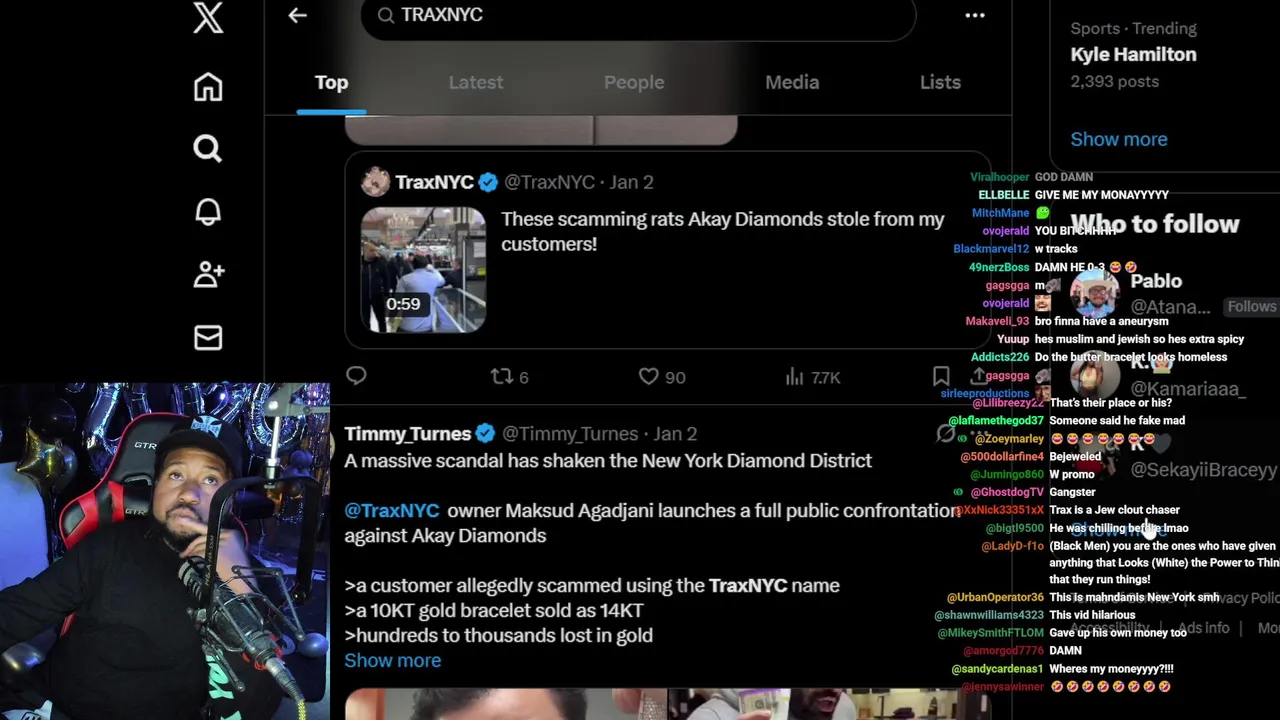Open Jan 2 timestamp on TraxNYC tweet
Screen dimensions: 1280x720
coord(631,182)
